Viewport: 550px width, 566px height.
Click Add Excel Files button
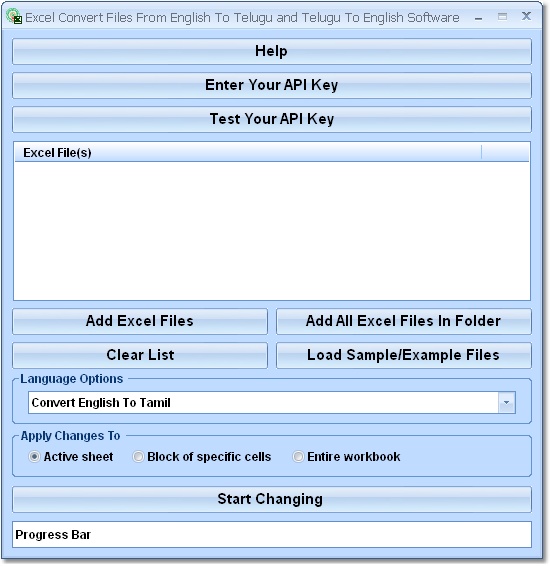(x=140, y=321)
